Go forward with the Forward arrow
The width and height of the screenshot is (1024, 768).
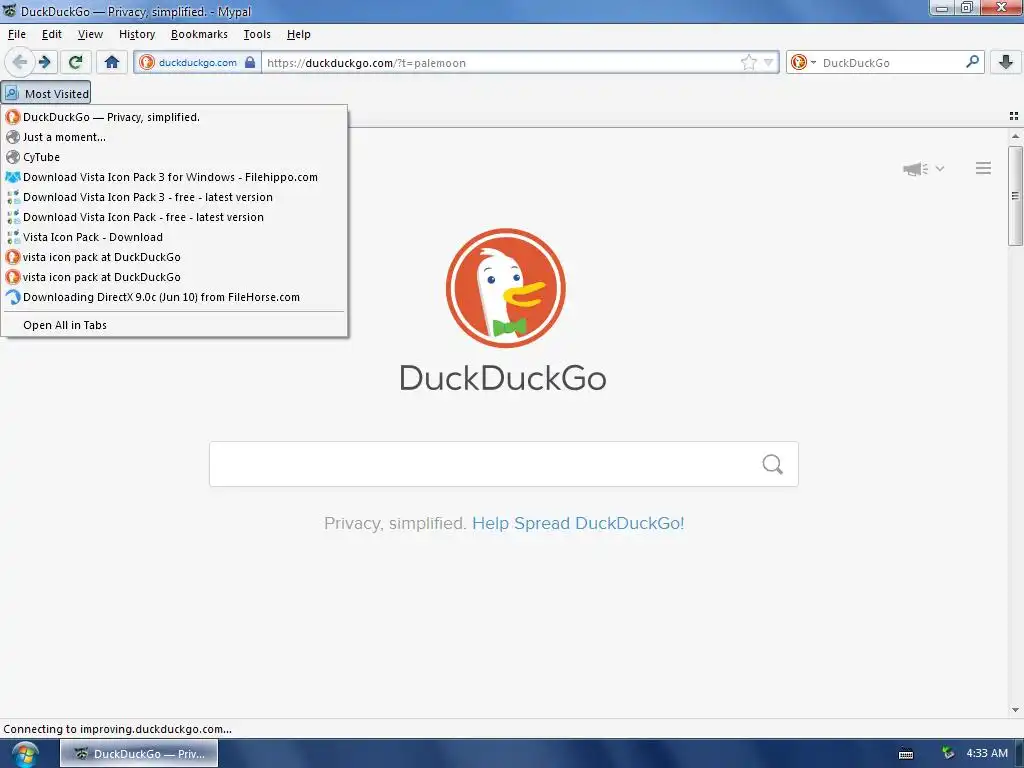click(45, 62)
